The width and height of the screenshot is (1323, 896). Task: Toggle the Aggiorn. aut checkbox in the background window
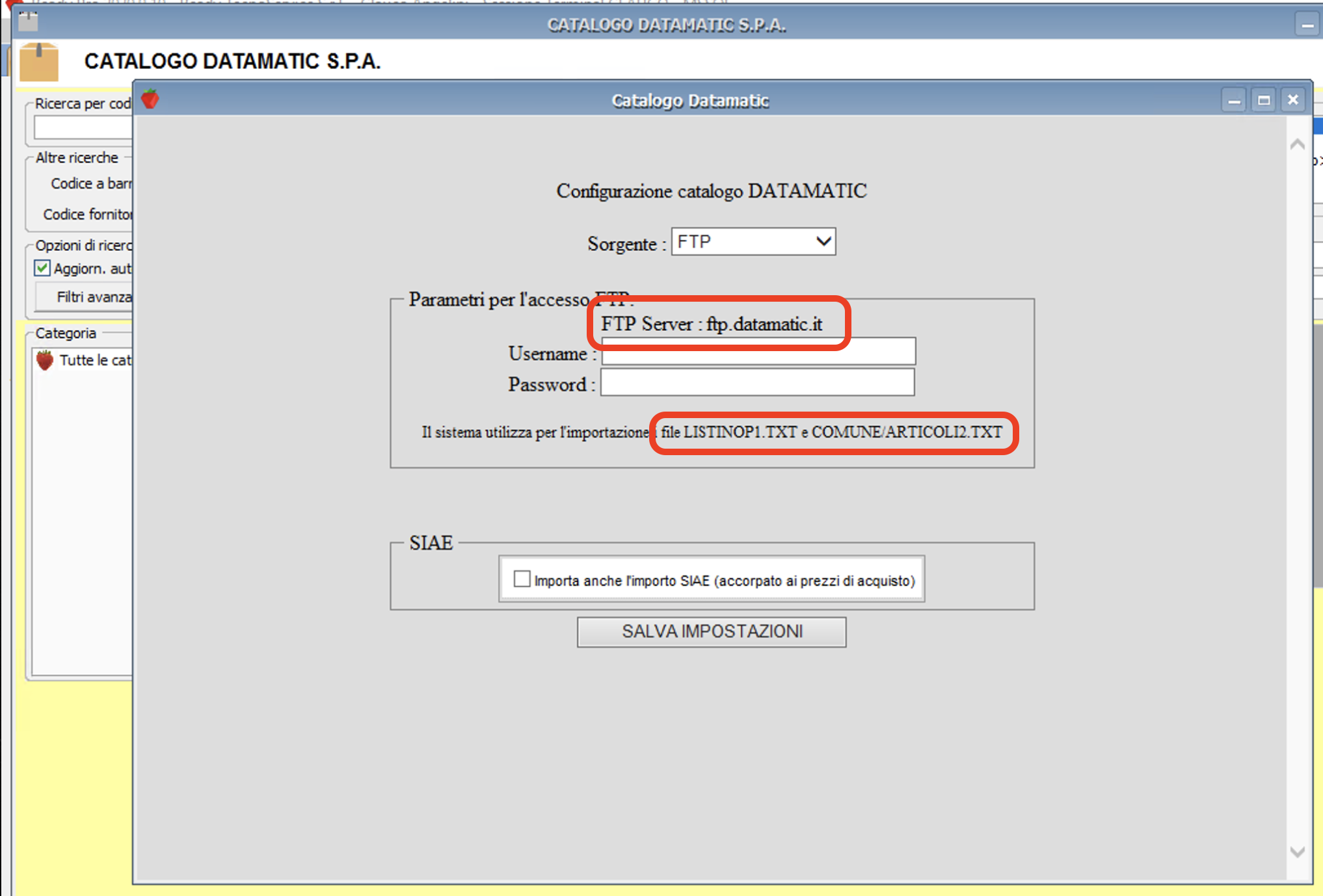pos(42,268)
